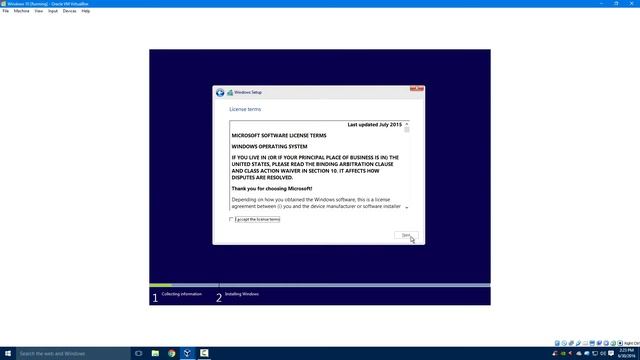
Task: Open display indicator in VirtualBox status bar
Action: [x=592, y=343]
